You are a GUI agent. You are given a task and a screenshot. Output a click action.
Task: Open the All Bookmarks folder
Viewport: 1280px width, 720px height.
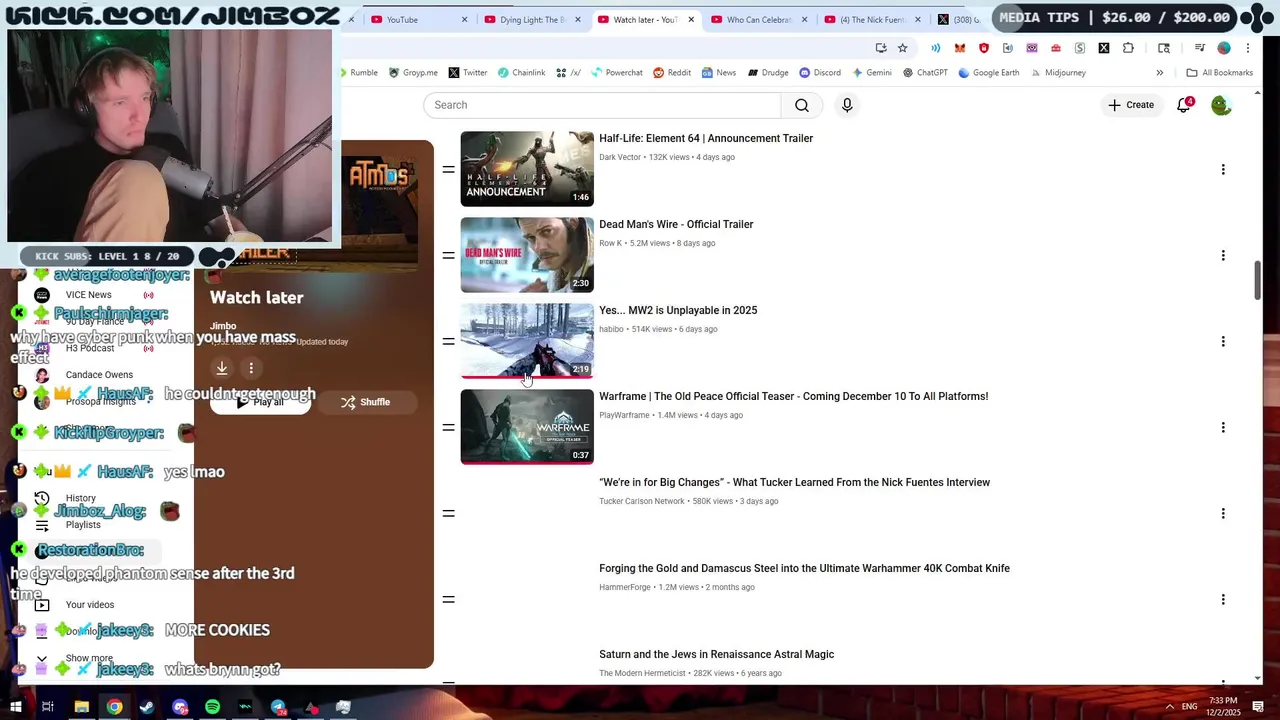point(1219,73)
